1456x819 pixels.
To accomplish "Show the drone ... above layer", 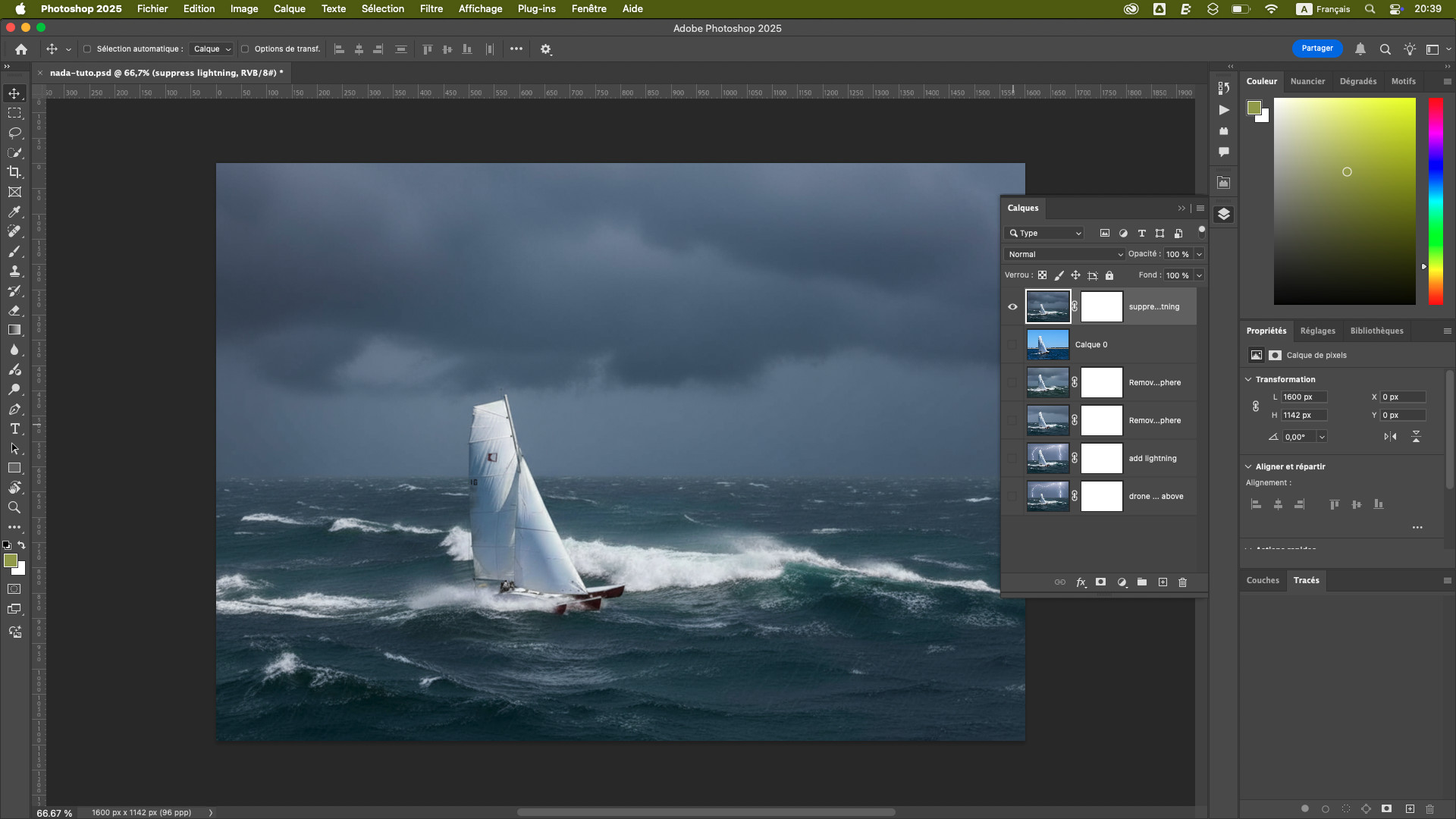I will [x=1012, y=497].
